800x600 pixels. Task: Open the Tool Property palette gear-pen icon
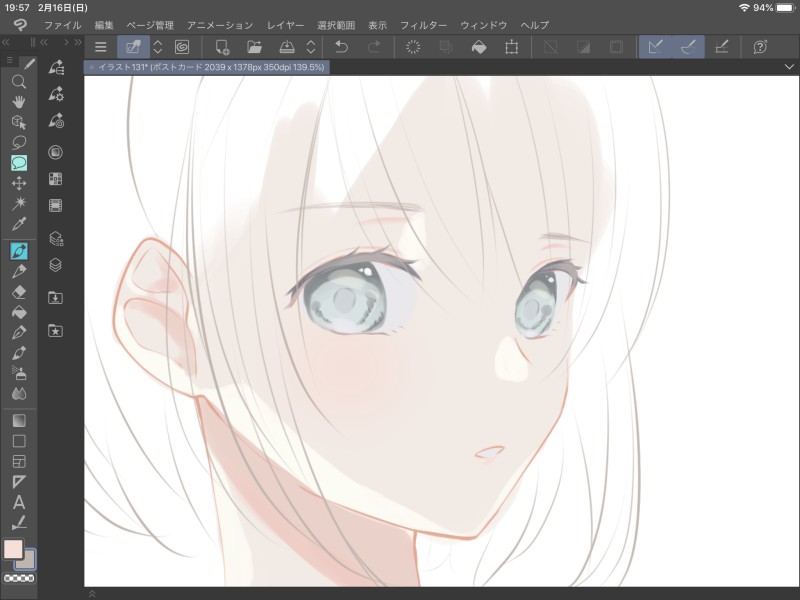56,94
